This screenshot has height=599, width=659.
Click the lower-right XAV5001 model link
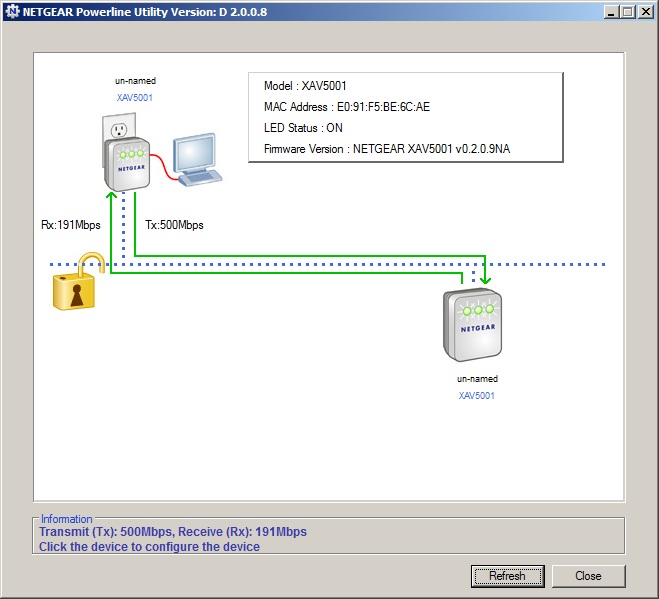click(477, 396)
